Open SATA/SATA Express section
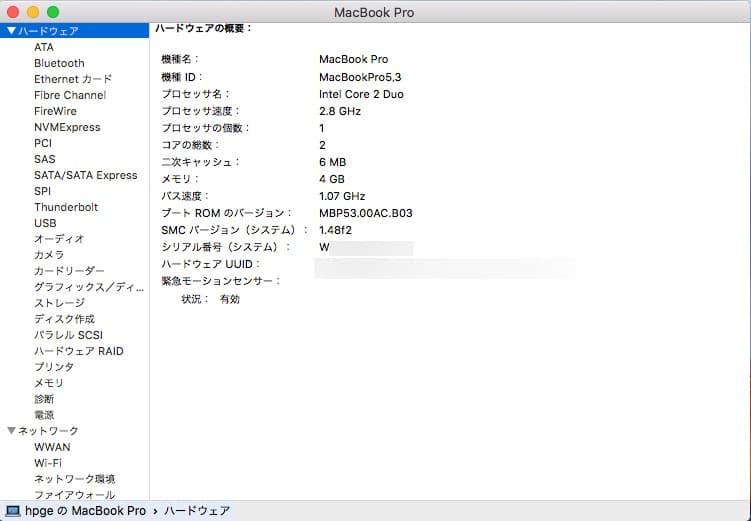Screen dimensions: 751x521 (86, 175)
